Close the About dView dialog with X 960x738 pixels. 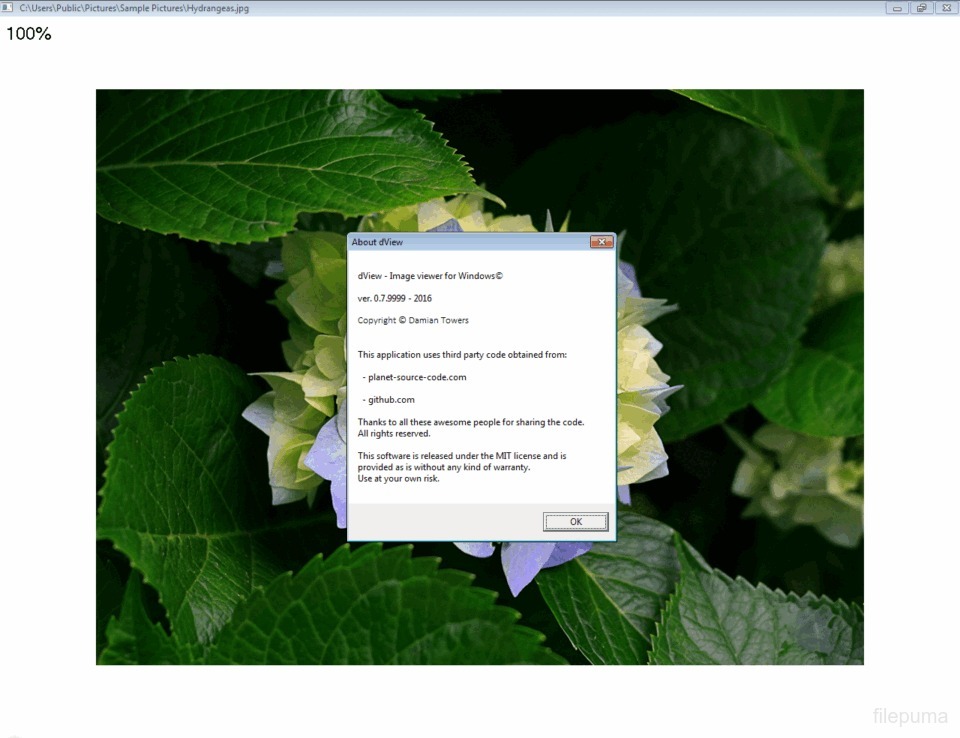tap(601, 242)
